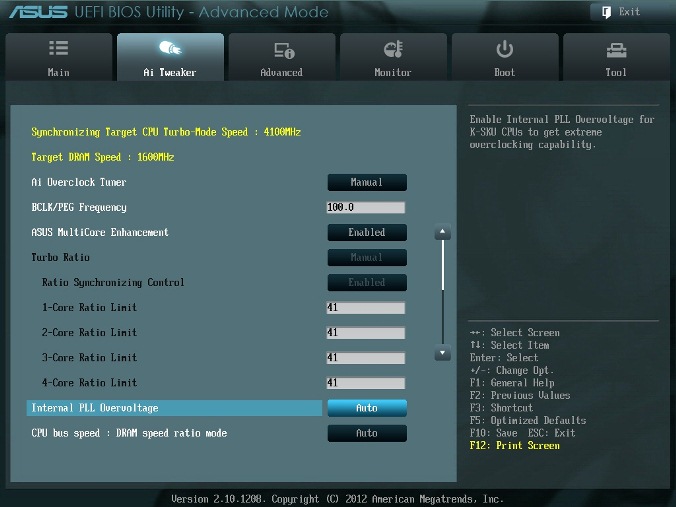Viewport: 676px width, 507px height.
Task: Click the Exit door icon
Action: [606, 12]
